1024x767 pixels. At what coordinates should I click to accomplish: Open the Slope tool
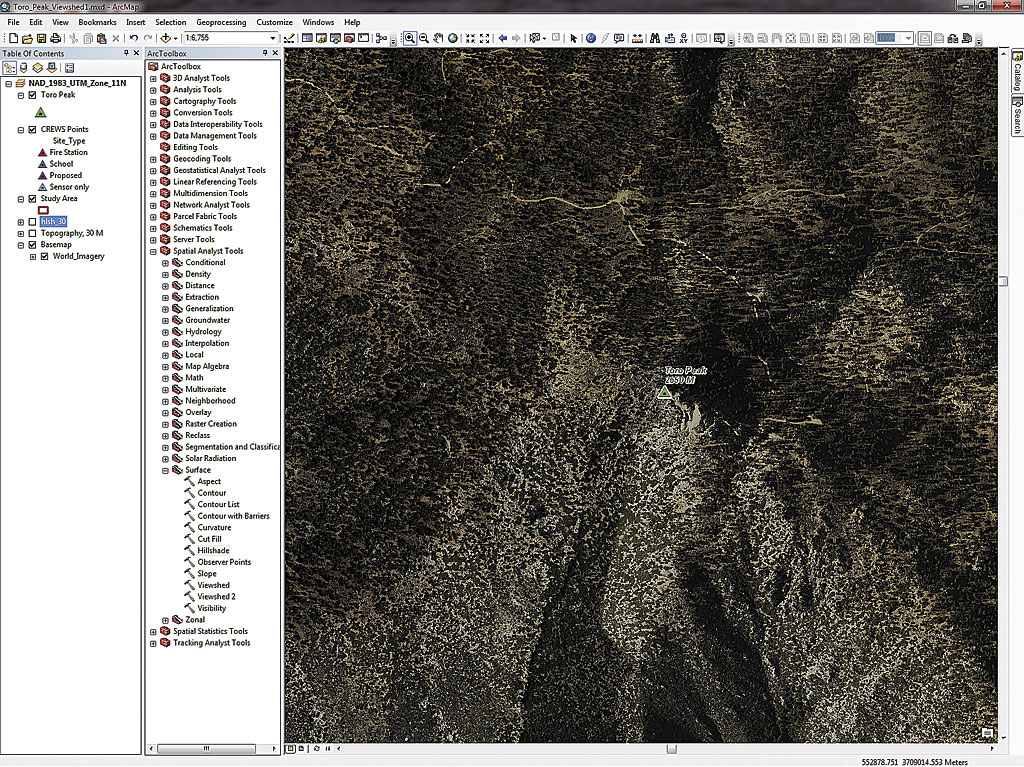(x=207, y=574)
